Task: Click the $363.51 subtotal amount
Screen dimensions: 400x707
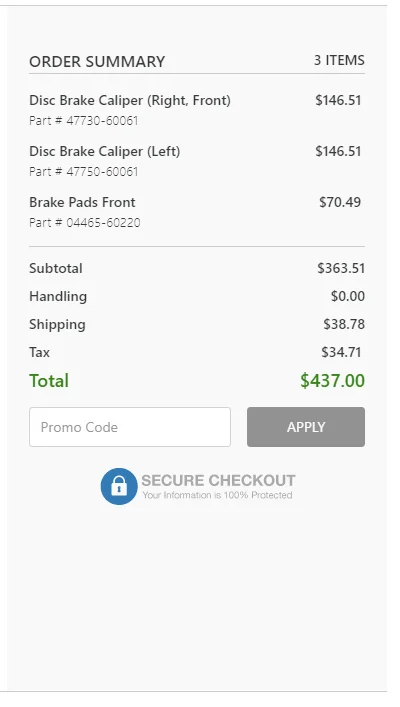Action: (341, 268)
